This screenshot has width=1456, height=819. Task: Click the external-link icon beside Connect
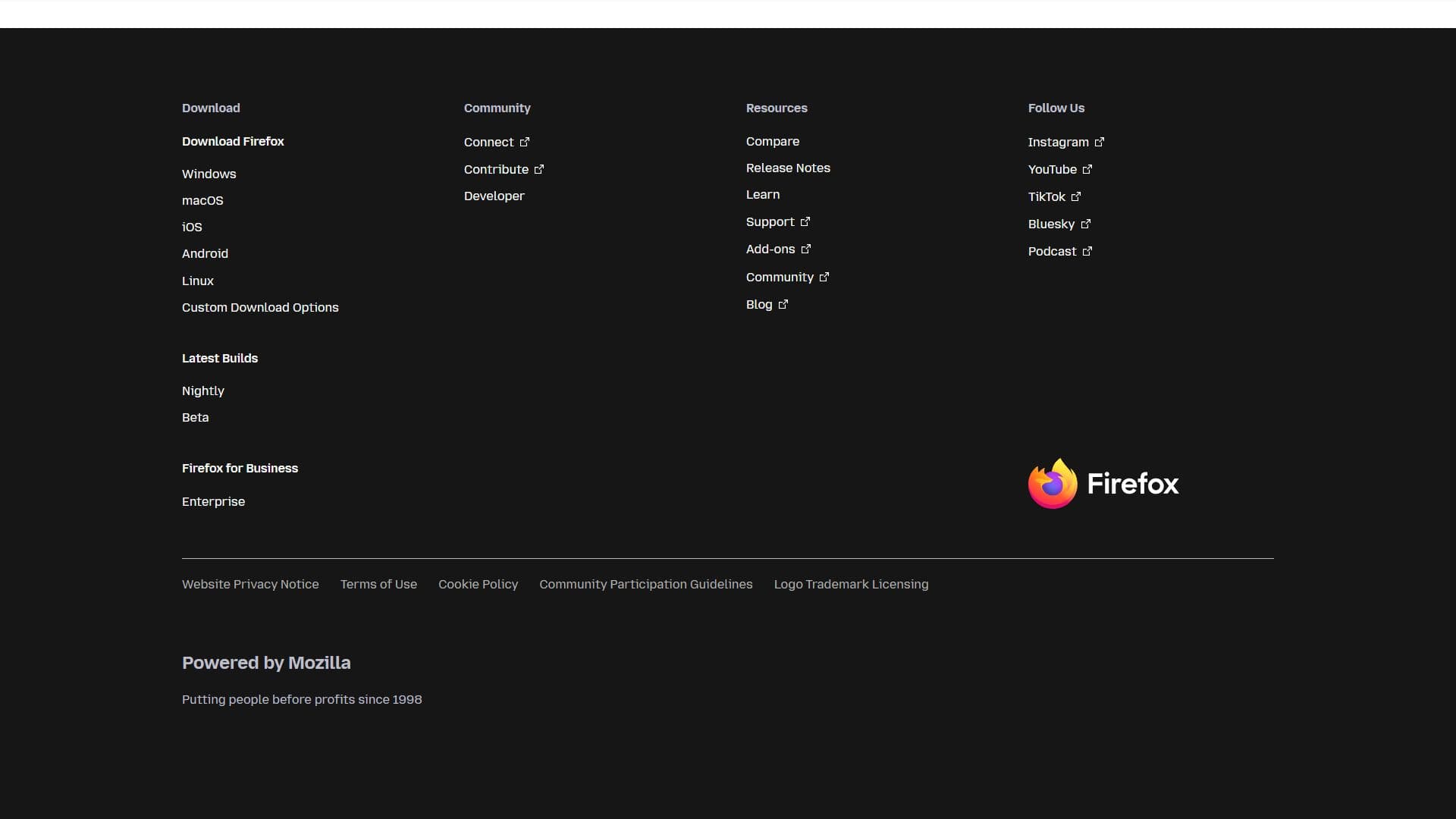(x=524, y=142)
